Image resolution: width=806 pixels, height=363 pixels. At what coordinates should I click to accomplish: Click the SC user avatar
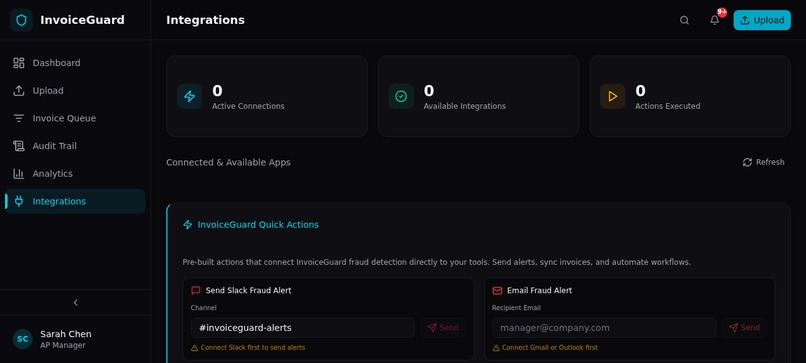[x=23, y=339]
